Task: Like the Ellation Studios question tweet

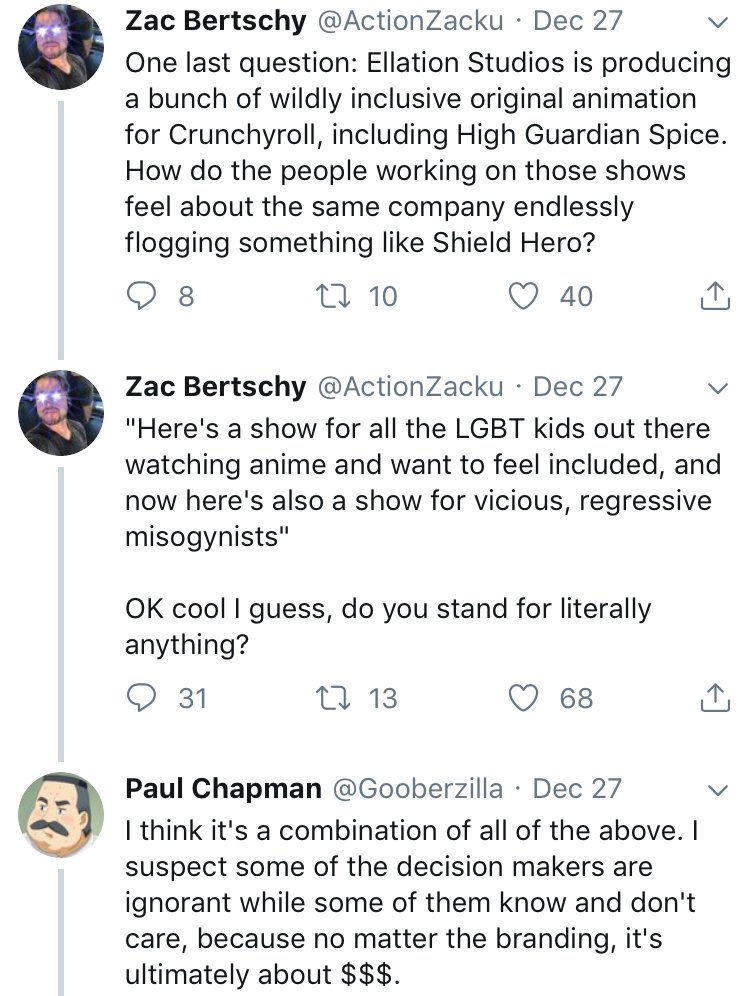Action: pyautogui.click(x=524, y=296)
